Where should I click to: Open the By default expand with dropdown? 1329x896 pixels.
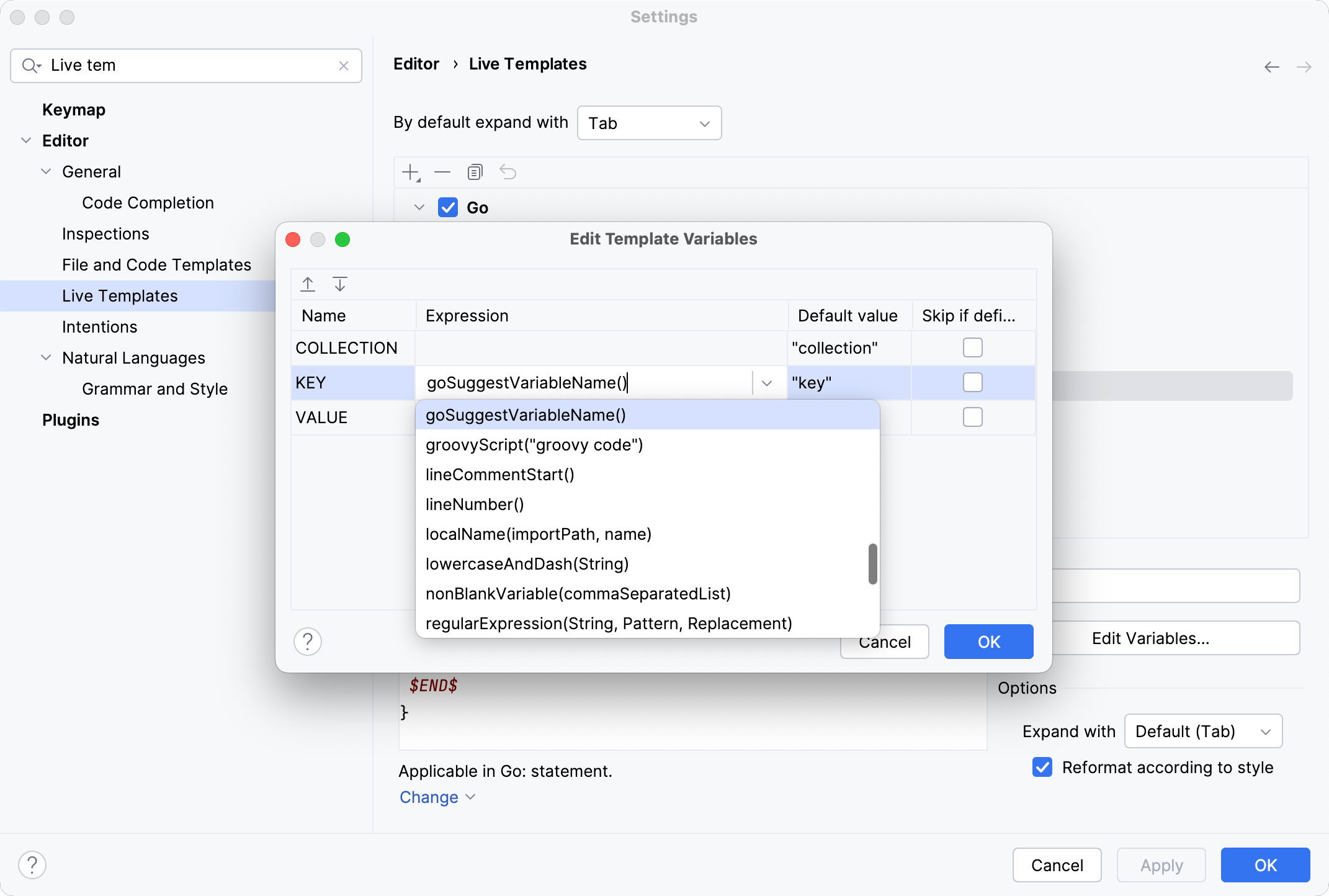649,123
